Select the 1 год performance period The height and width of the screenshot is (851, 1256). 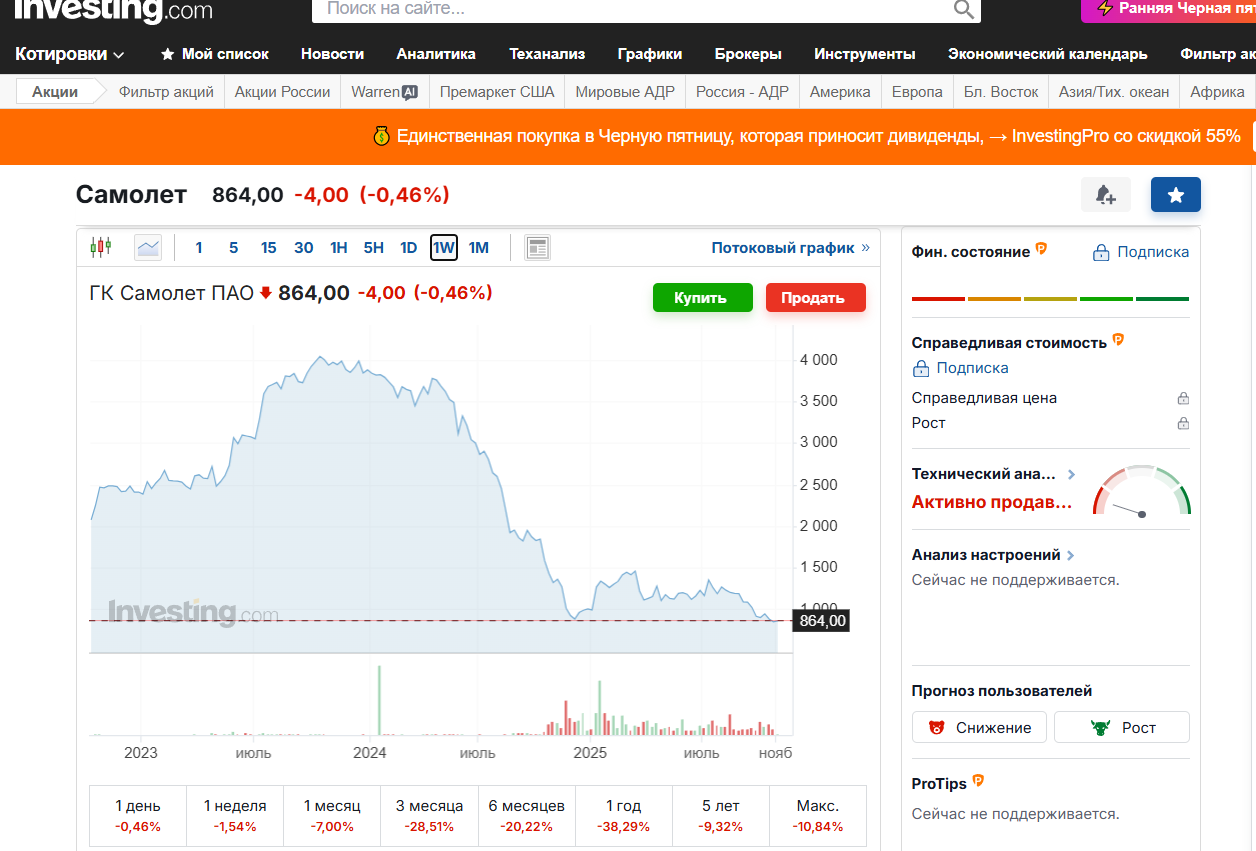tap(624, 816)
